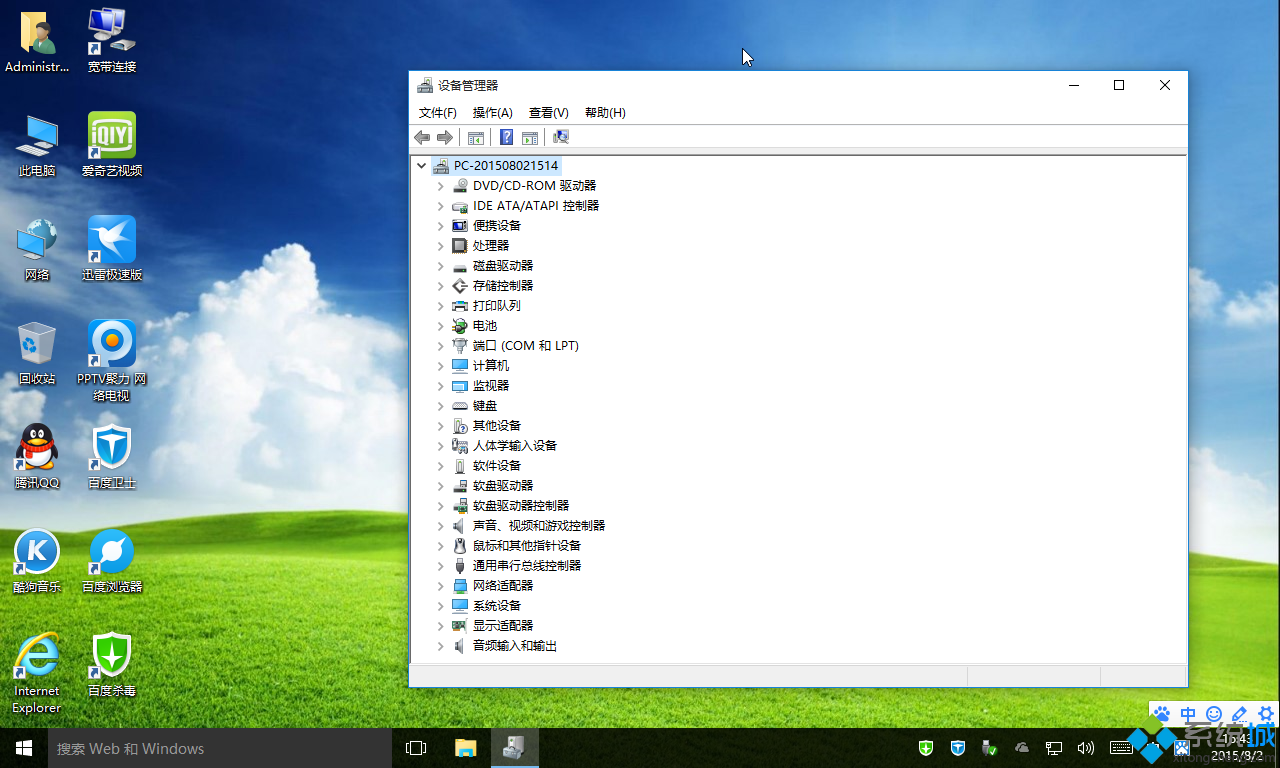Expand the 显示适配器 device category
Image resolution: width=1280 pixels, height=768 pixels.
coord(440,625)
